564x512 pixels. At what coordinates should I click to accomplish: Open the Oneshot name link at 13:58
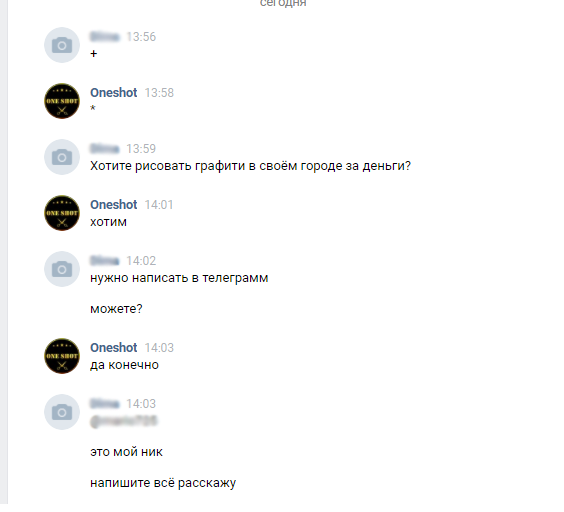click(x=113, y=93)
